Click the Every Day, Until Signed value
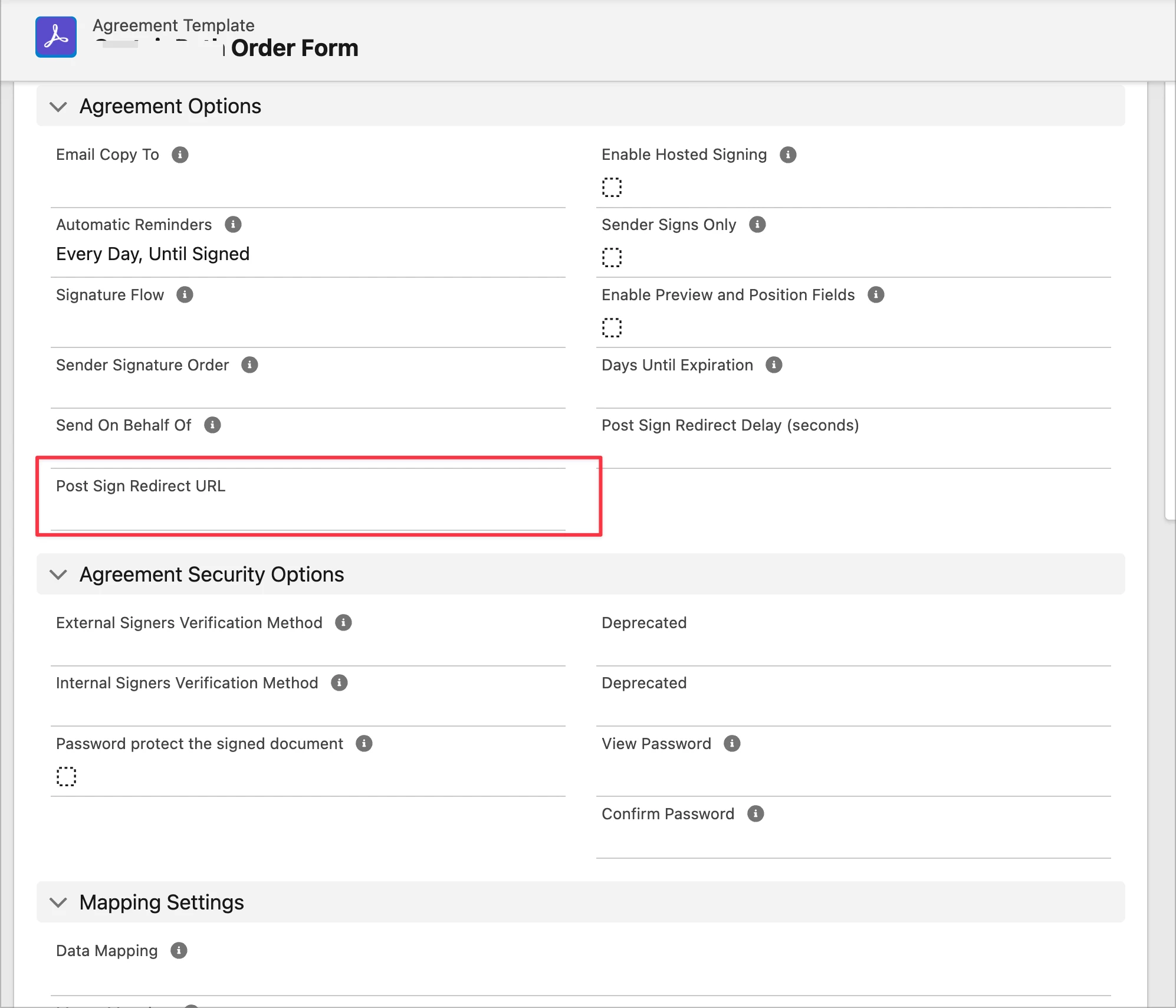 153,254
